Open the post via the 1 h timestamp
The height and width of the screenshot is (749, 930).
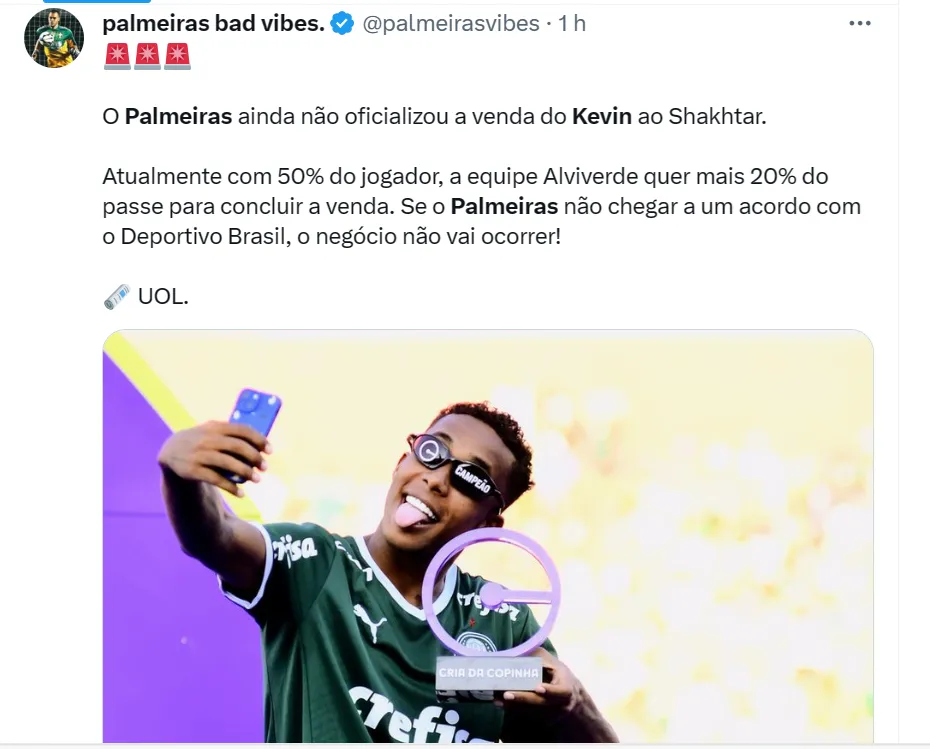pos(572,23)
